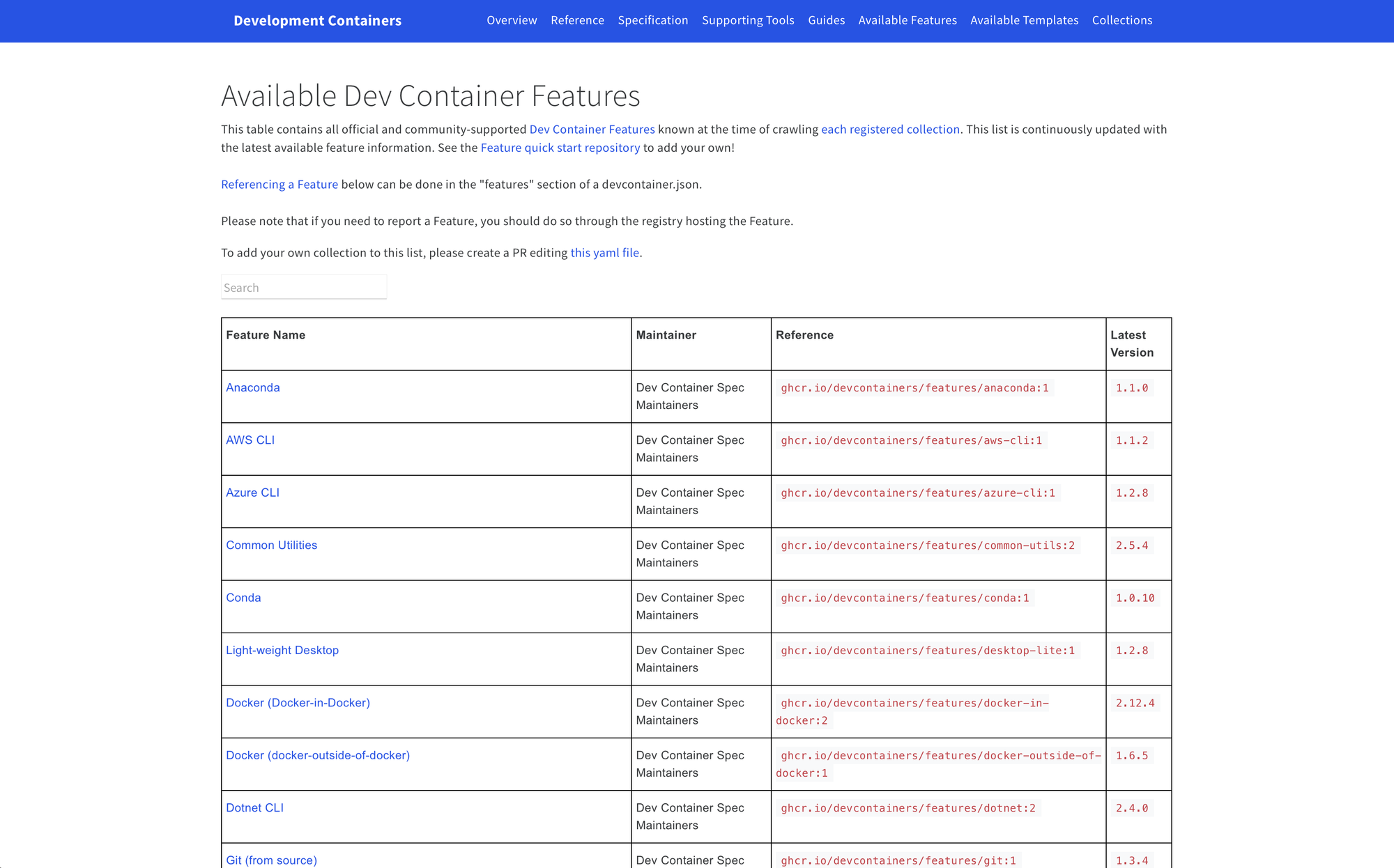Open each registered collection link
Image resolution: width=1394 pixels, height=868 pixels.
click(x=890, y=130)
